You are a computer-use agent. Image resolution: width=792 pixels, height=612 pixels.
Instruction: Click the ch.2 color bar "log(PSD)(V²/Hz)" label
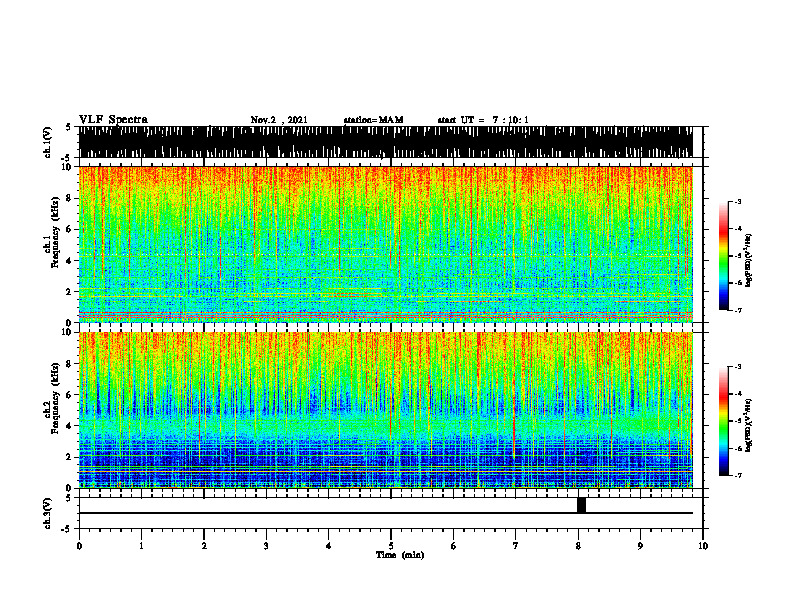(749, 424)
